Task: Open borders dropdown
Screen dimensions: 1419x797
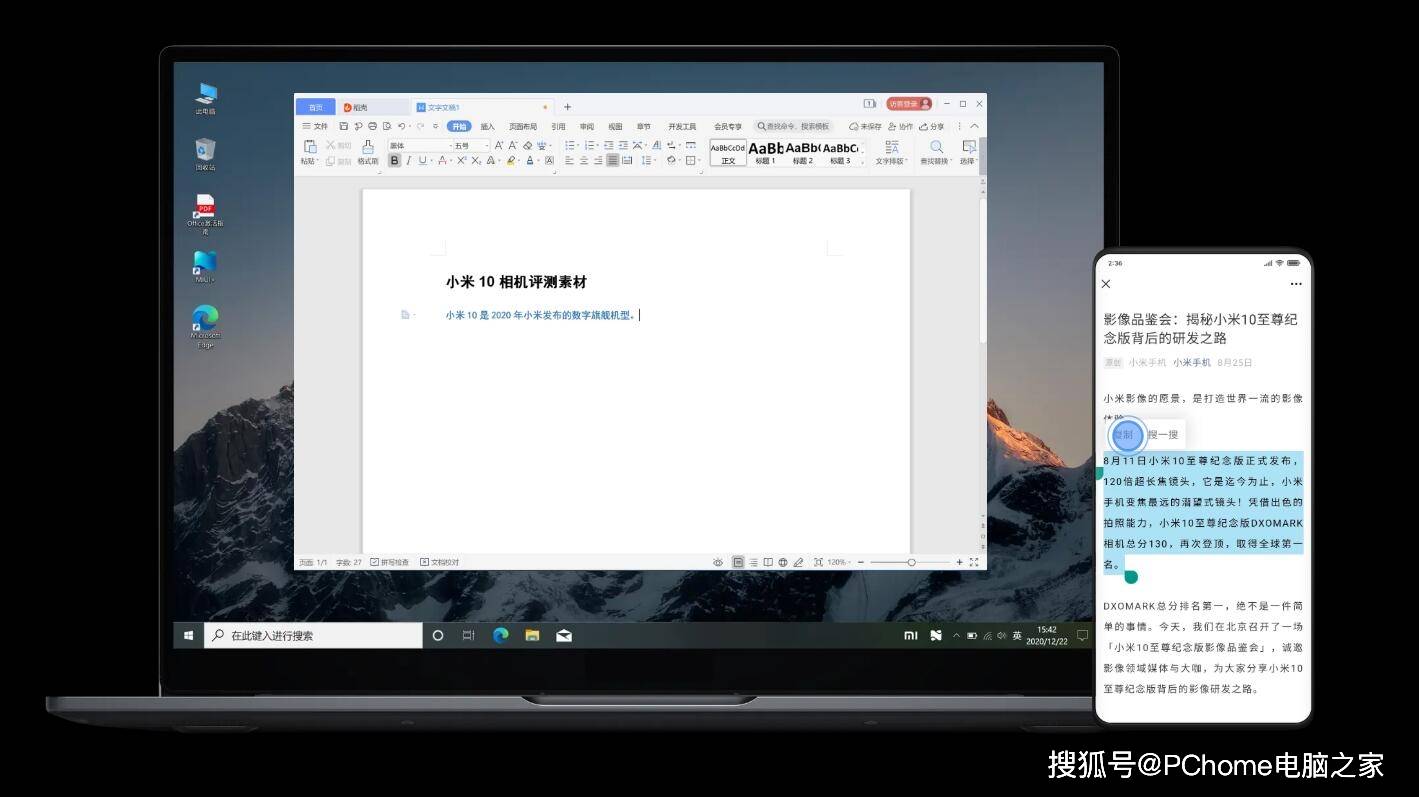Action: point(692,160)
